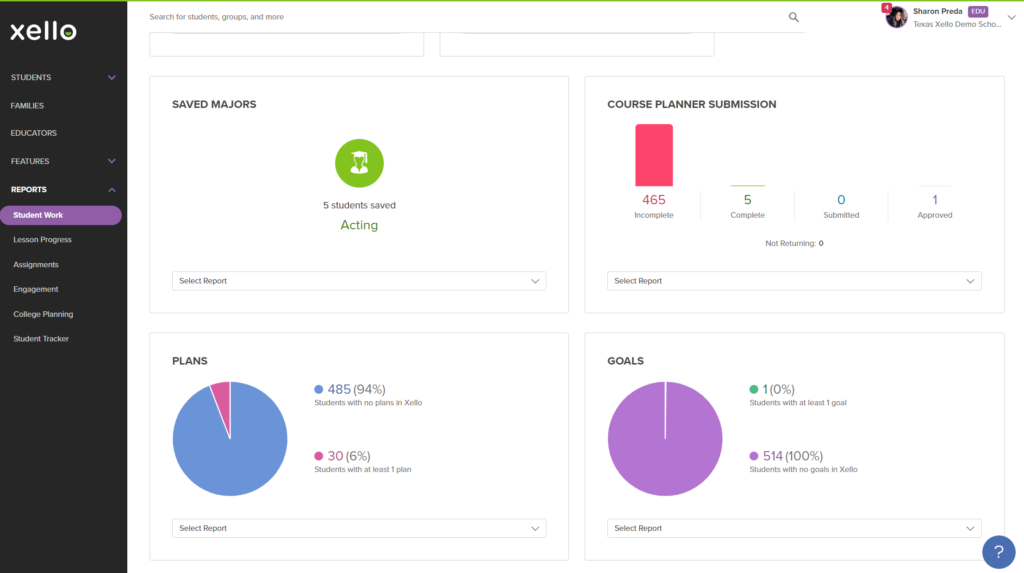Open the blue help question-mark button
Image resolution: width=1024 pixels, height=573 pixels.
[x=999, y=552]
